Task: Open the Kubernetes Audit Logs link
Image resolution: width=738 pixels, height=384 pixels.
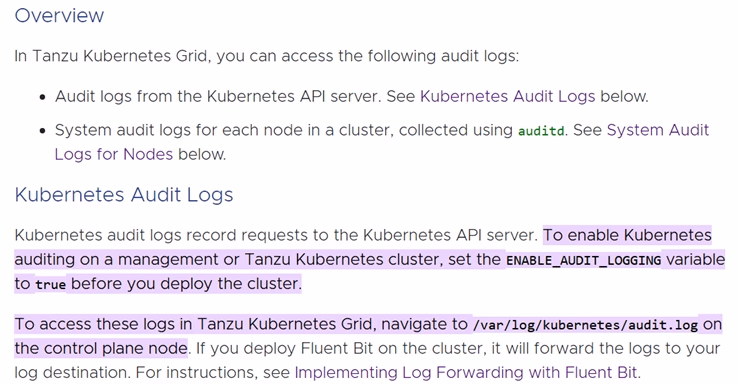Action: coord(507,96)
